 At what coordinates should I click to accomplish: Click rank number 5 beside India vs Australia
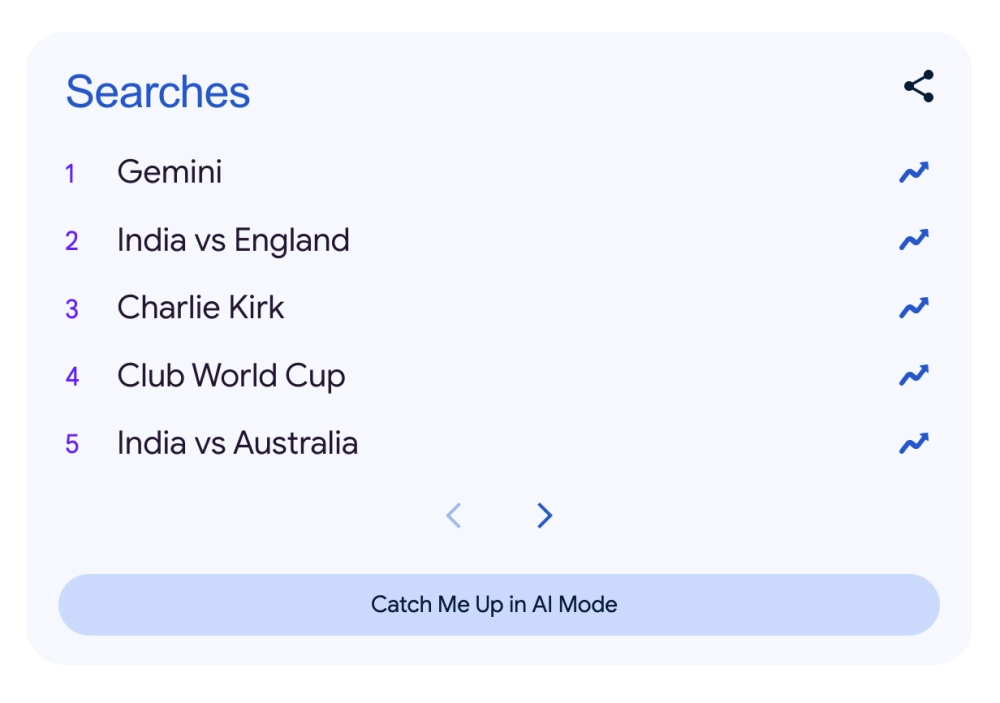pyautogui.click(x=71, y=444)
